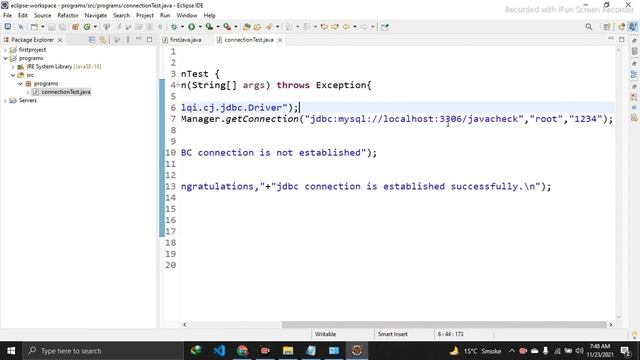Maximize the editor area
Viewport: 640px width, 360px height.
coord(621,40)
